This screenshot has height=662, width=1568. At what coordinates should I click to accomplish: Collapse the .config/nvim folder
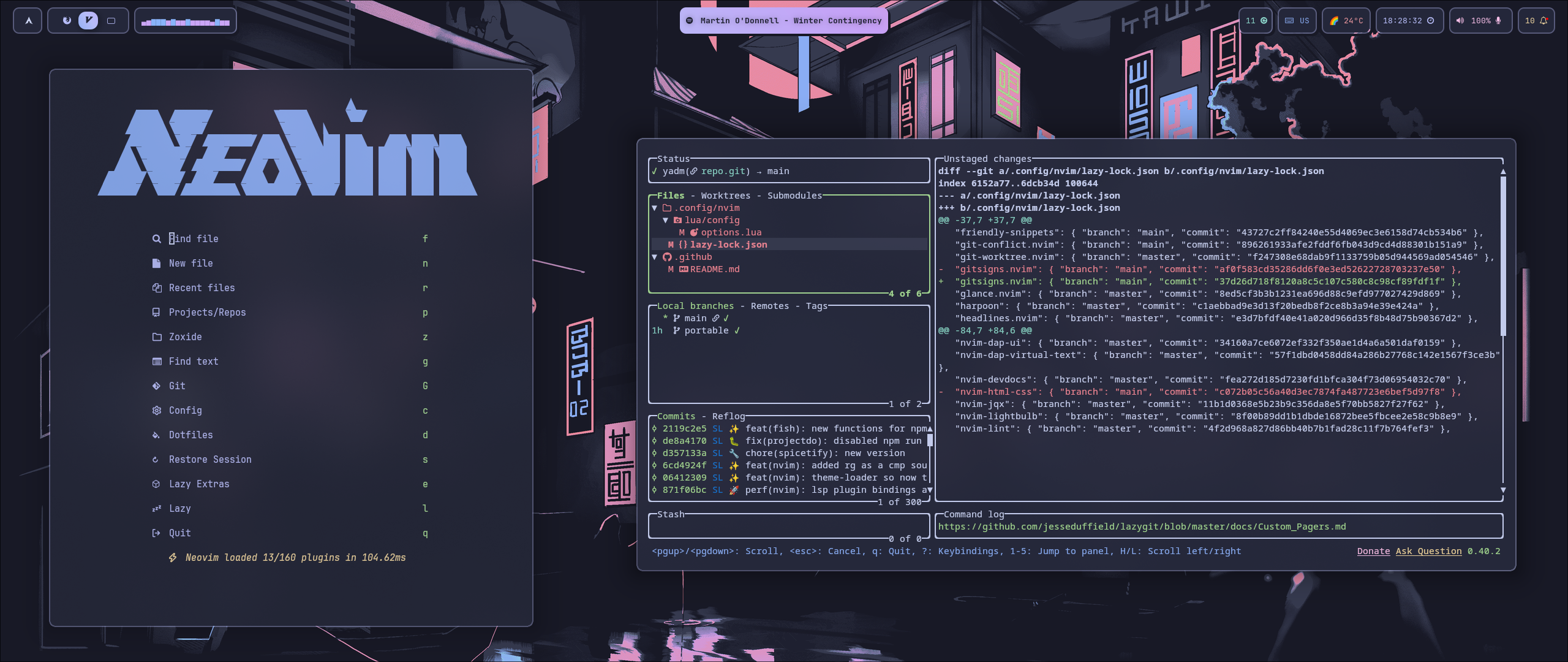[x=655, y=208]
